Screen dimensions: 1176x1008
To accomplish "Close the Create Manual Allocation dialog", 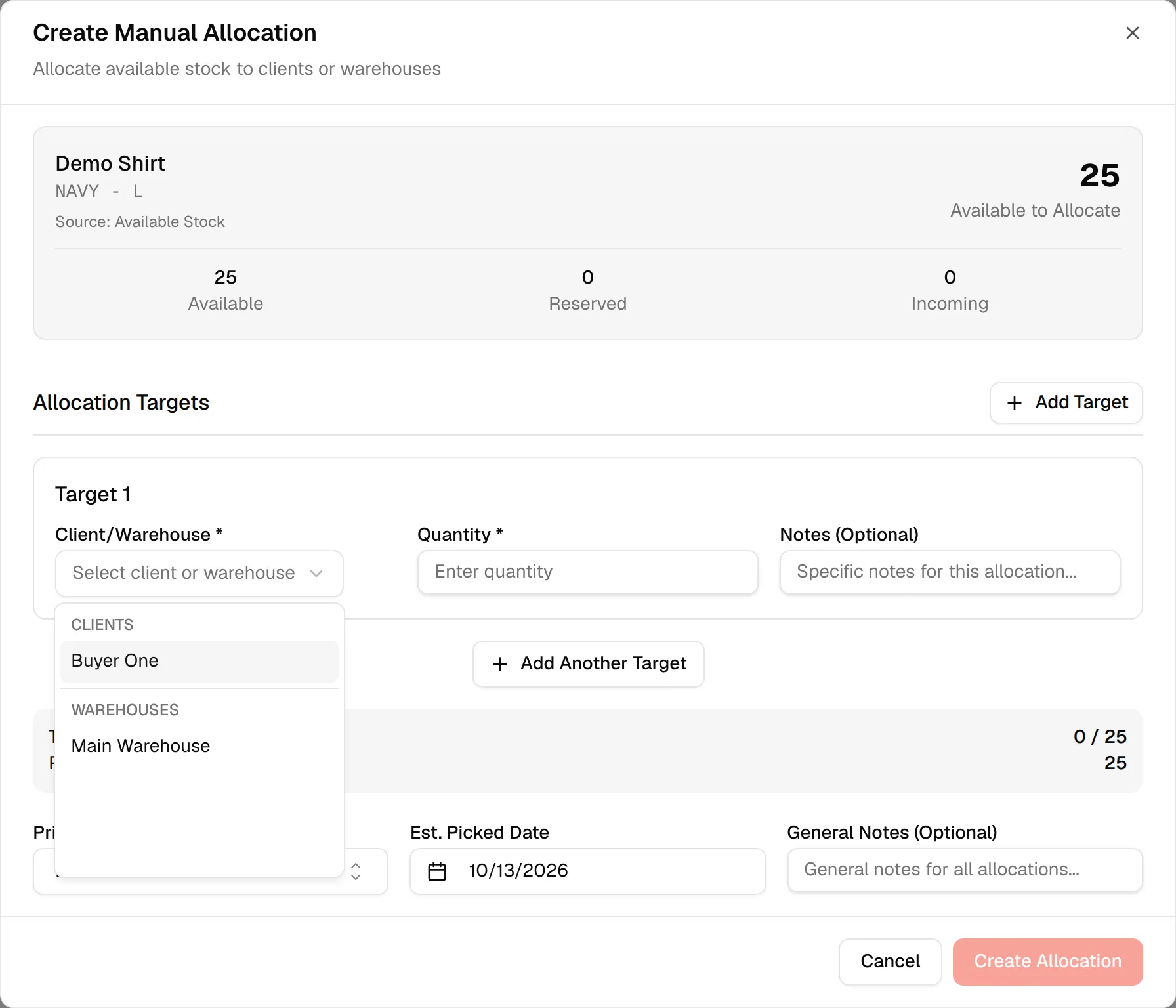I will pos(1132,33).
